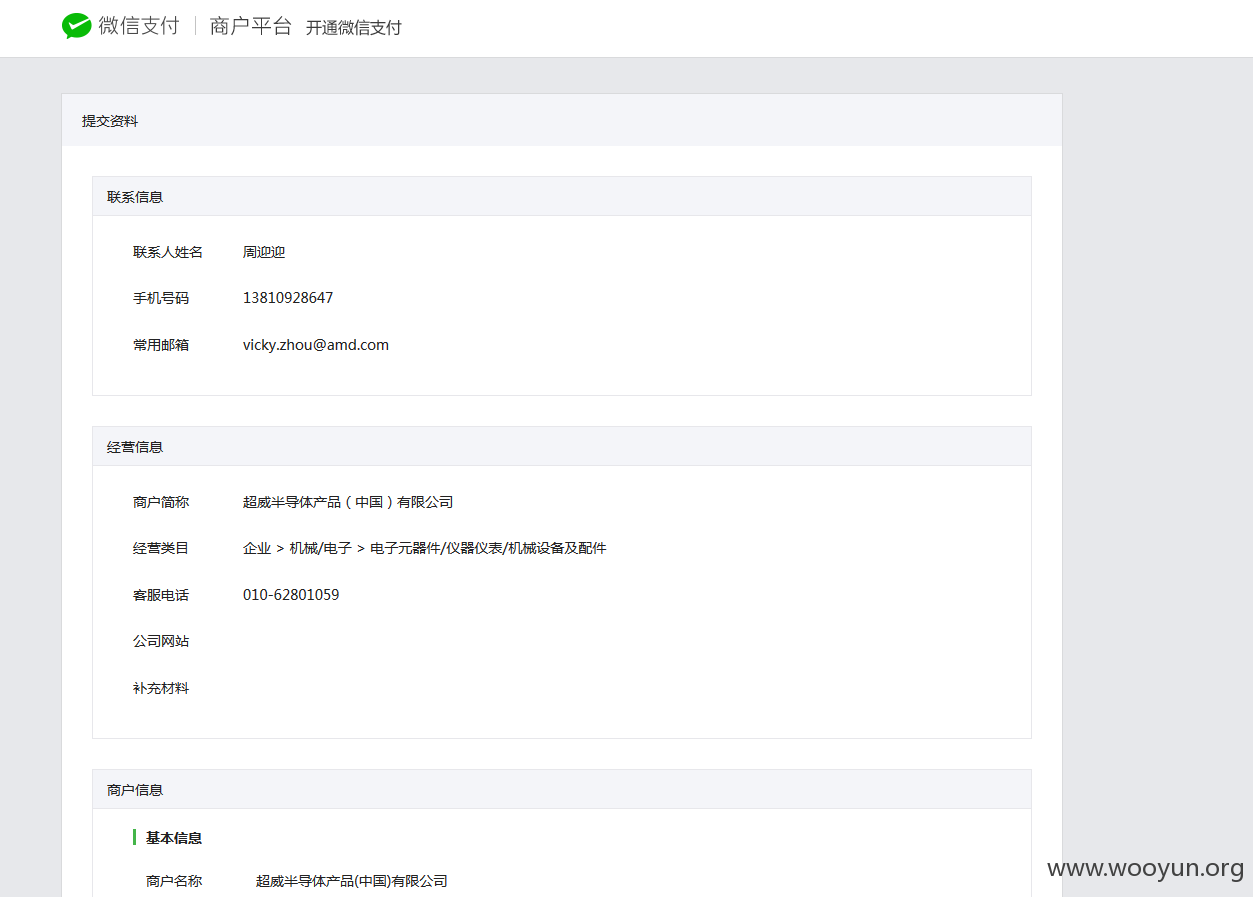
Task: Click the WeChat Pay logo icon
Action: pos(76,27)
